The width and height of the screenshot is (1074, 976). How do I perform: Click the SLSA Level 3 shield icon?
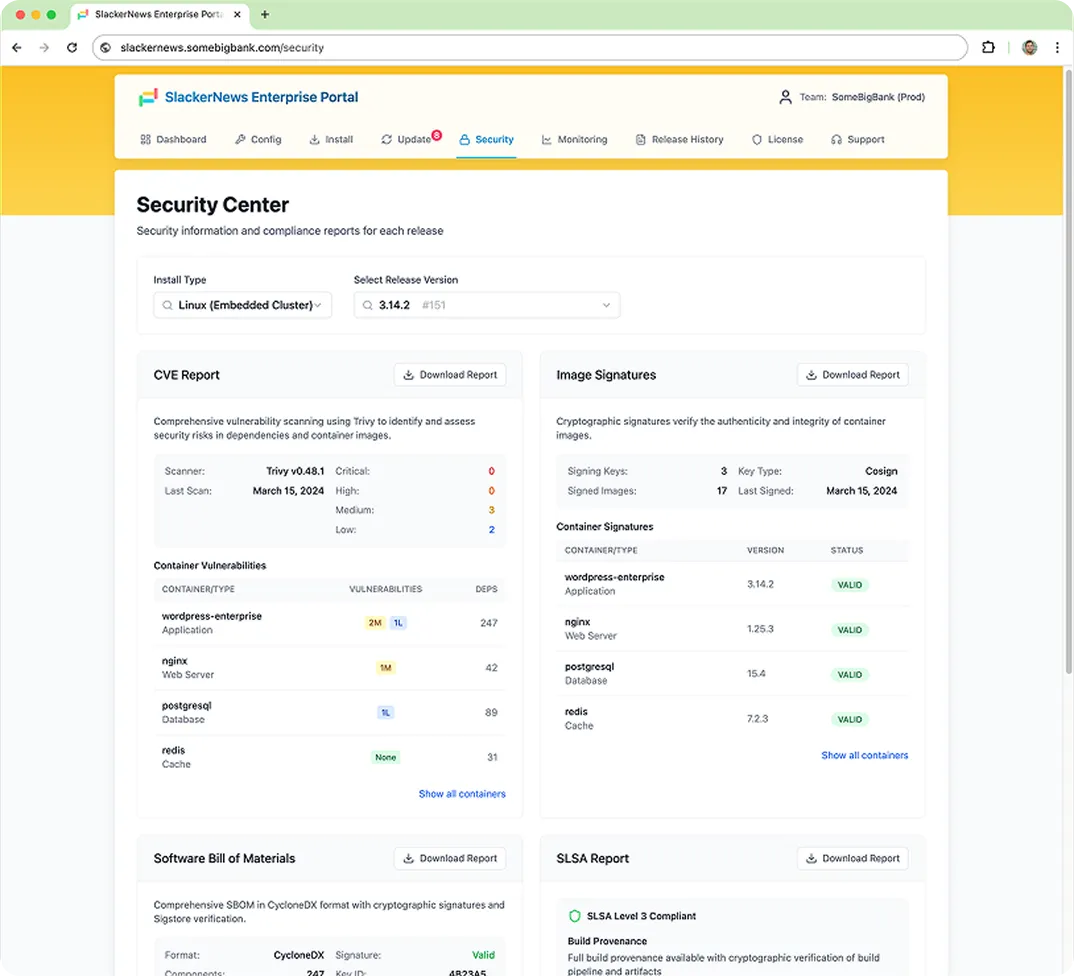pyautogui.click(x=575, y=916)
